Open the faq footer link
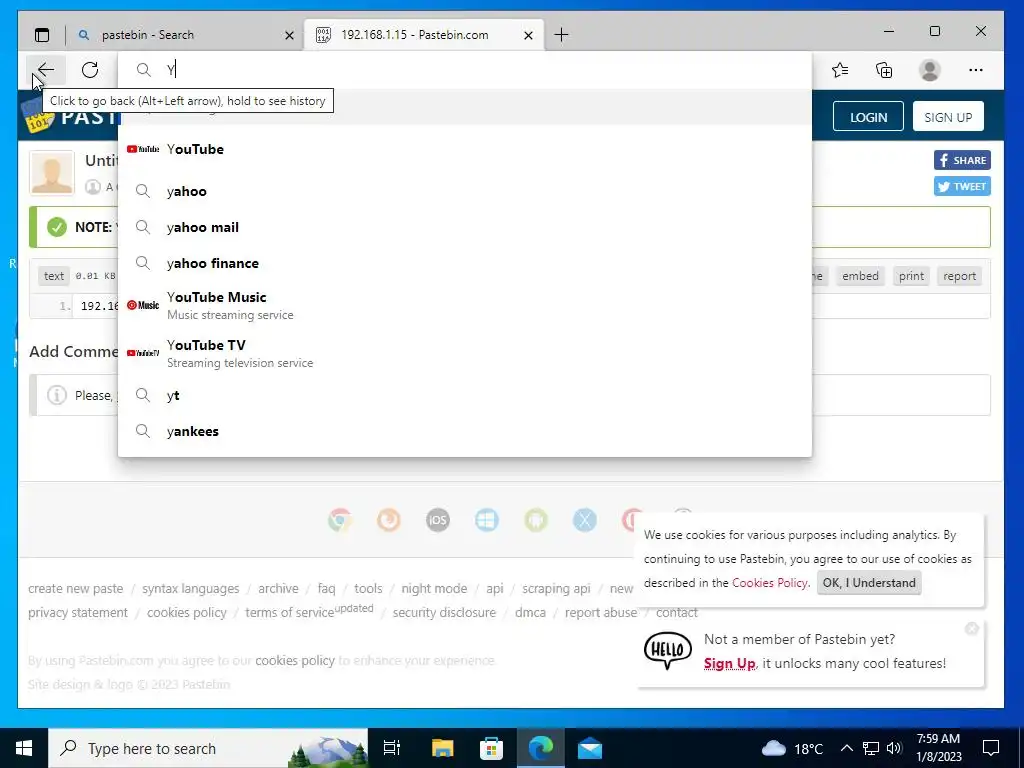This screenshot has width=1024, height=768. 327,588
